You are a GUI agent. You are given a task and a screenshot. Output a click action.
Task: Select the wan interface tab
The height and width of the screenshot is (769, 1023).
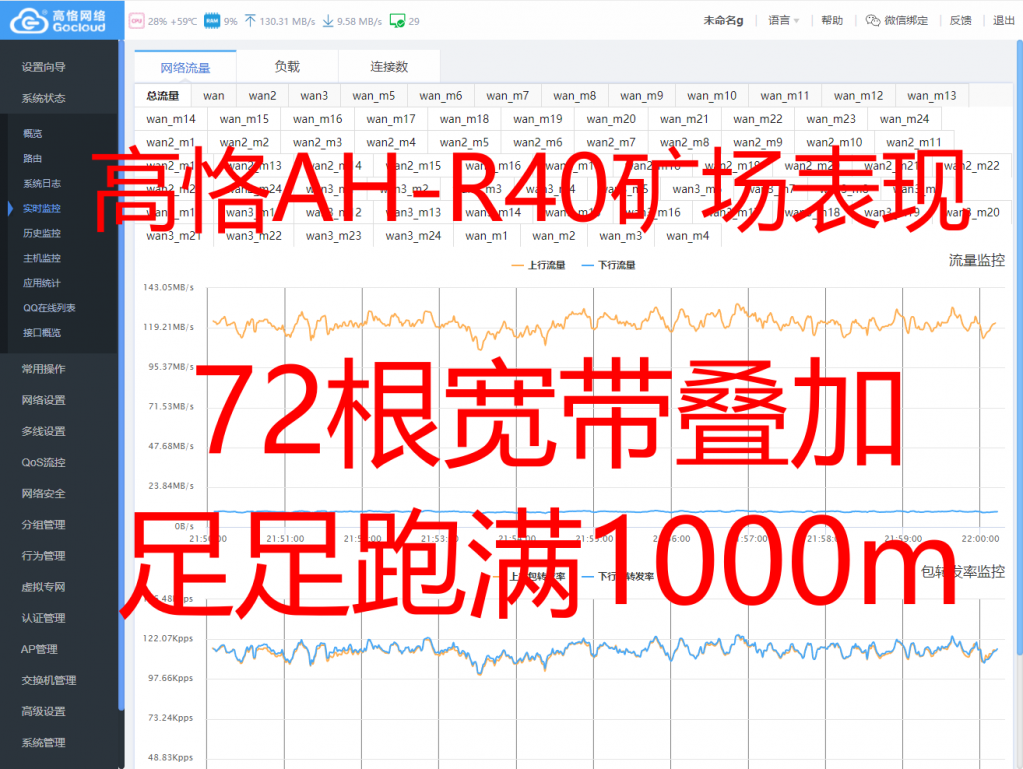point(213,96)
